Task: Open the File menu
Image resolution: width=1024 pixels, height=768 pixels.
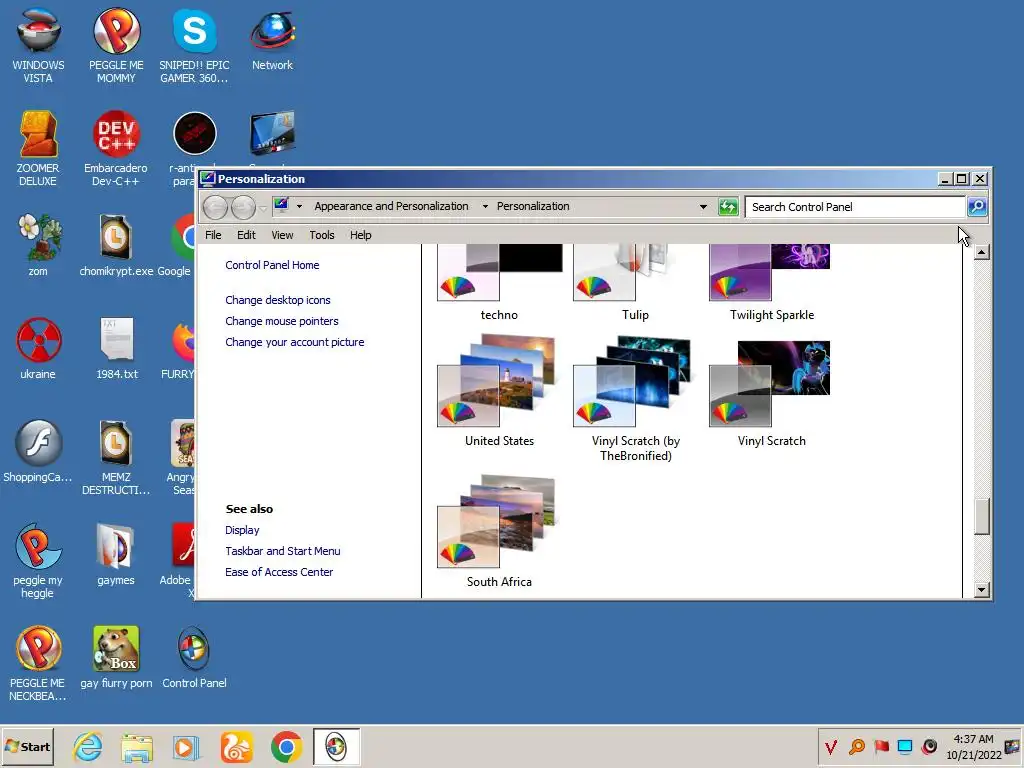Action: coord(213,235)
